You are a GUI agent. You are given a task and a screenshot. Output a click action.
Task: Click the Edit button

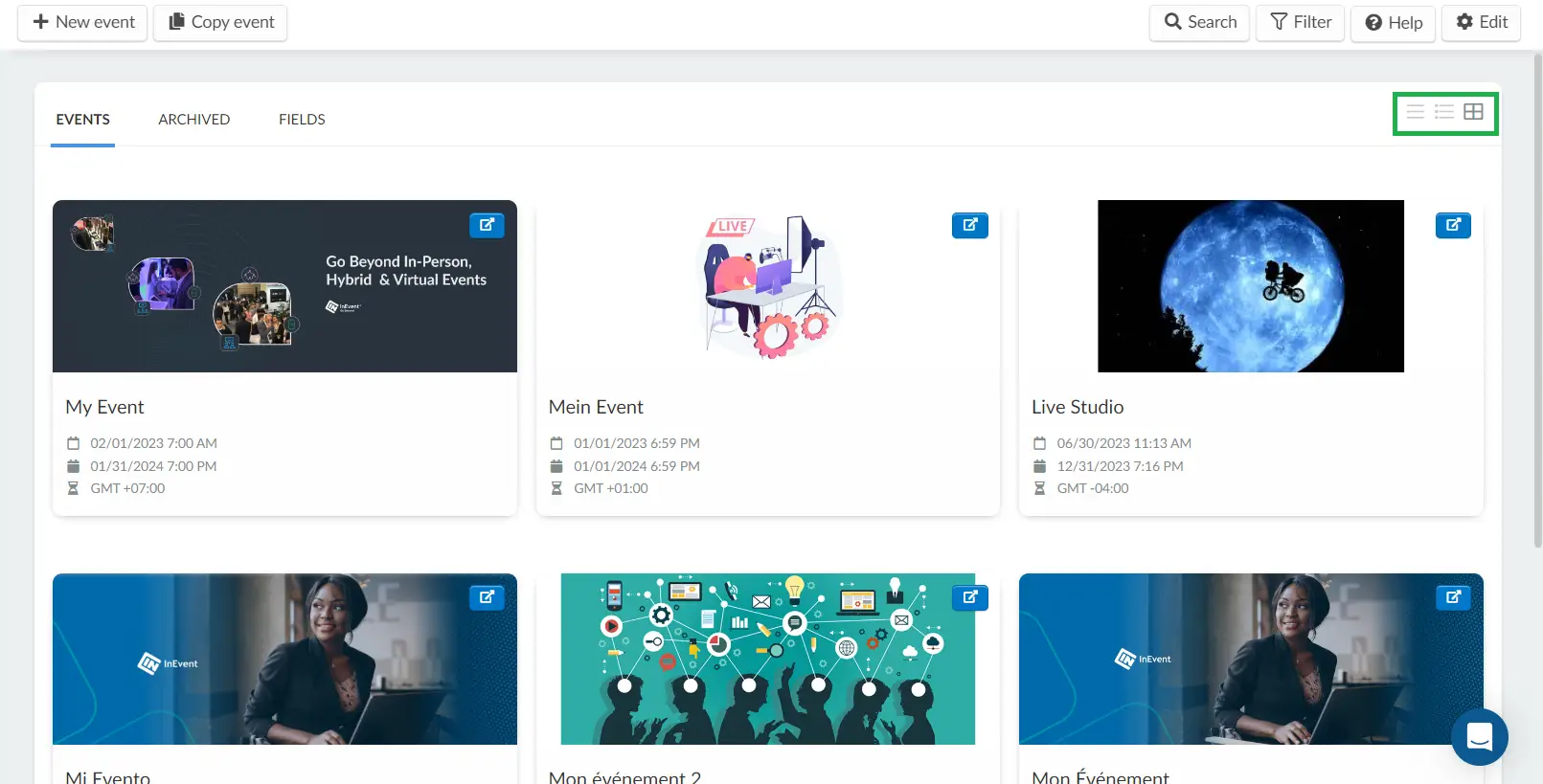[x=1482, y=22]
